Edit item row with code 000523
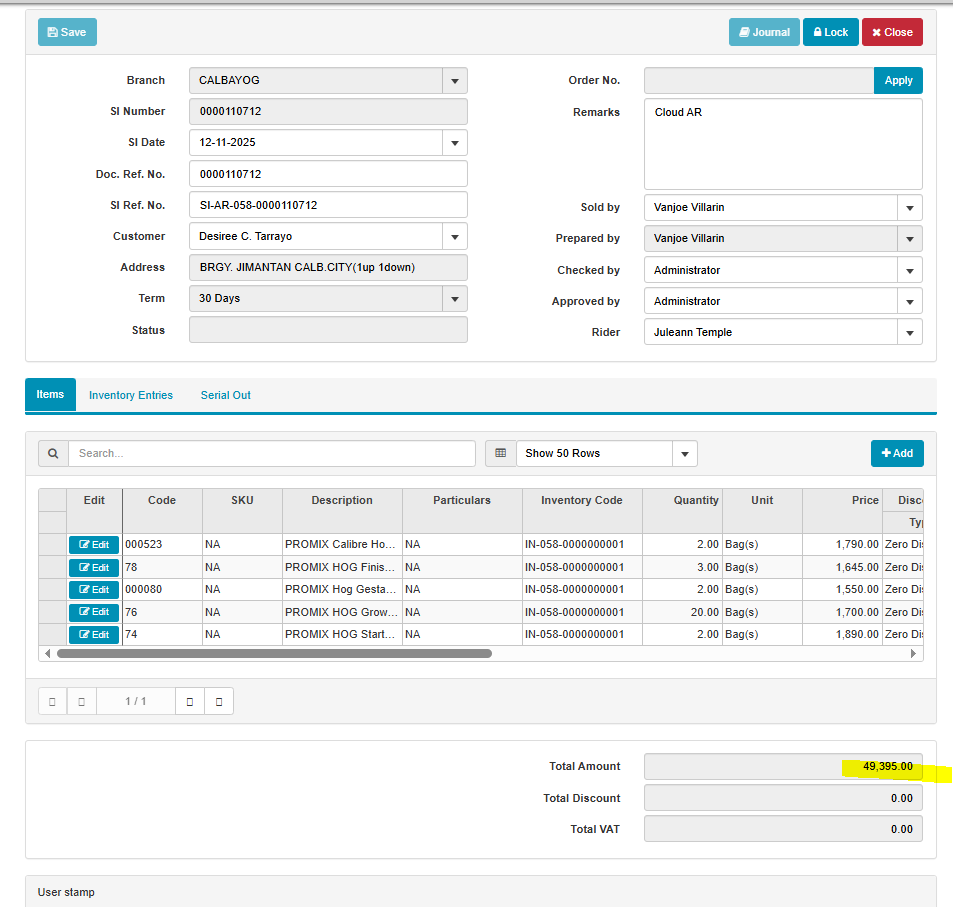Screen dimensions: 953x907 coord(94,545)
